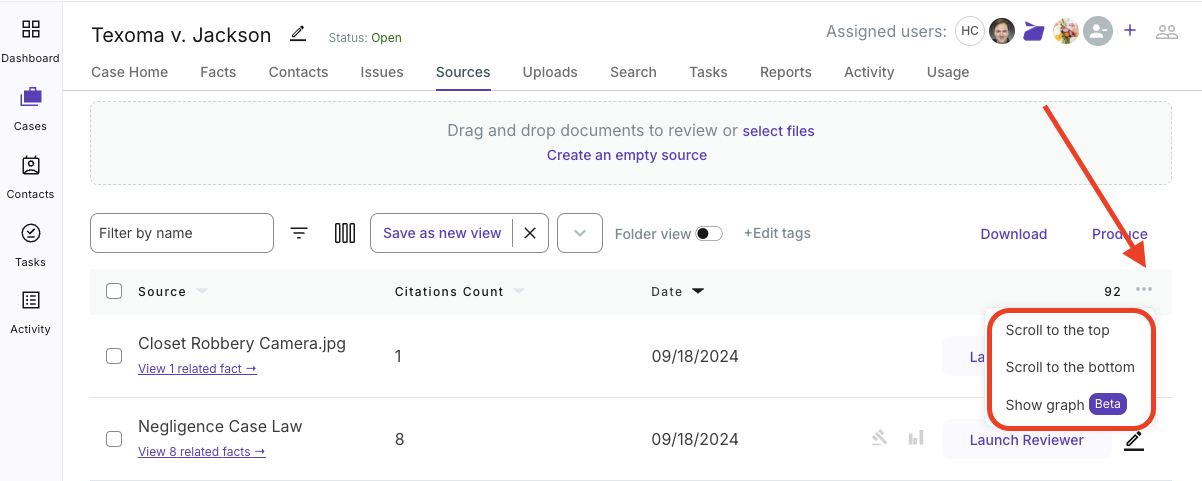
Task: Open the Dashboard sidebar icon
Action: pos(30,30)
